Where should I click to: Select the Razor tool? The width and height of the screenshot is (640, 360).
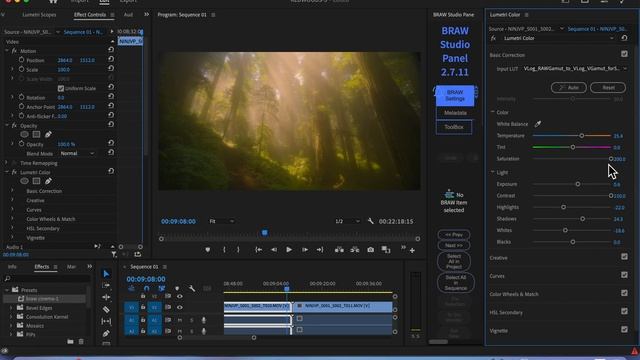point(106,310)
